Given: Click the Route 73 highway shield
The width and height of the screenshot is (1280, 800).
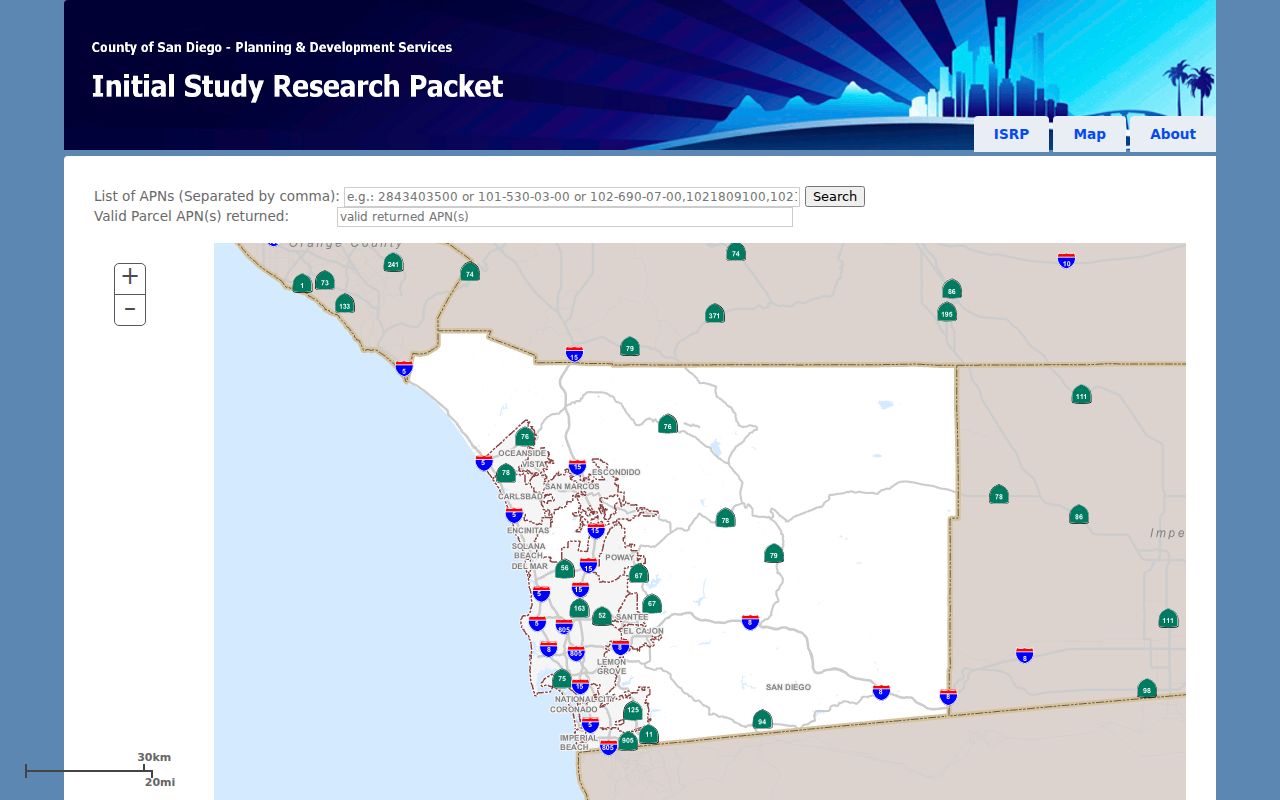Looking at the screenshot, I should (324, 281).
